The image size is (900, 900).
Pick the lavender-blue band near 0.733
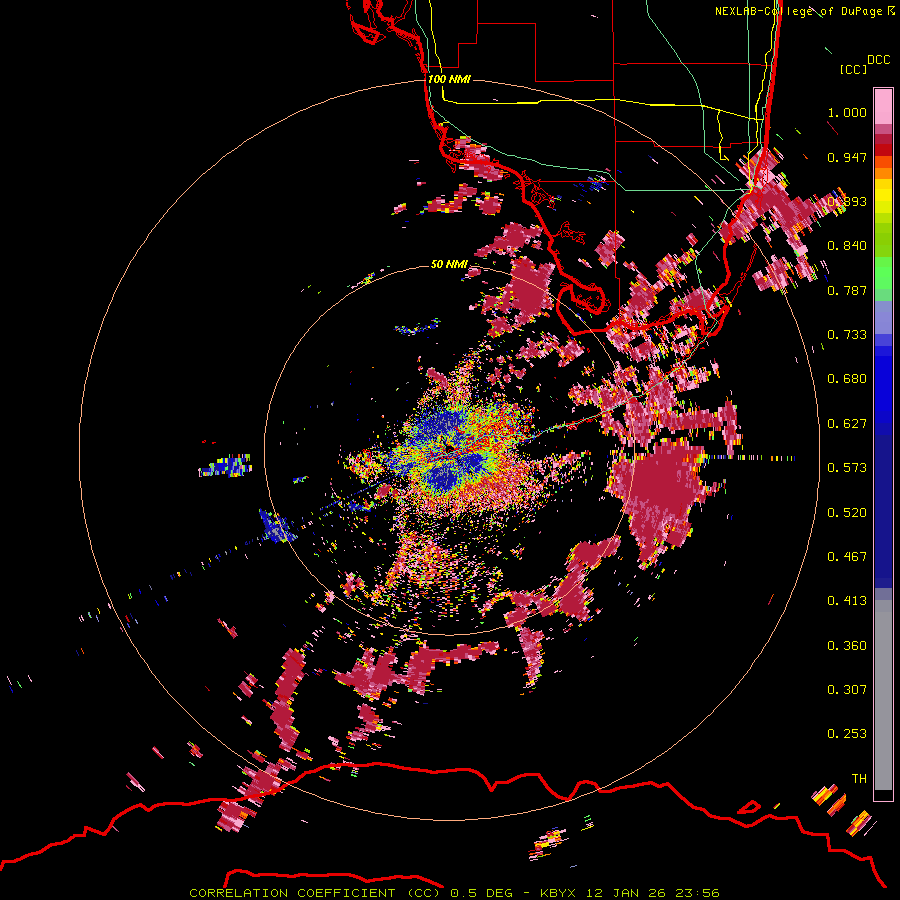point(883,317)
